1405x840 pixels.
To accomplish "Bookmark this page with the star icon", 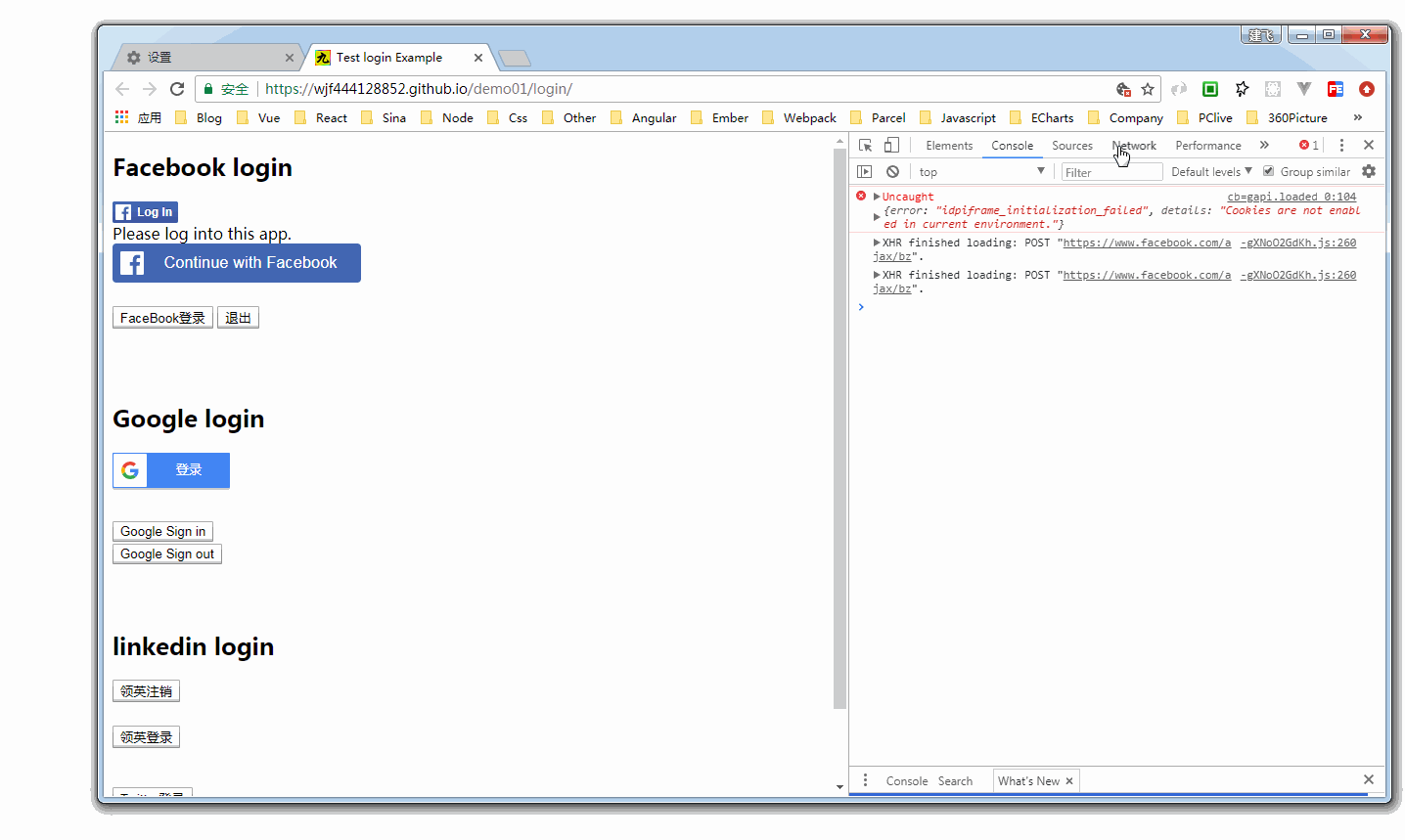I will tap(1147, 88).
